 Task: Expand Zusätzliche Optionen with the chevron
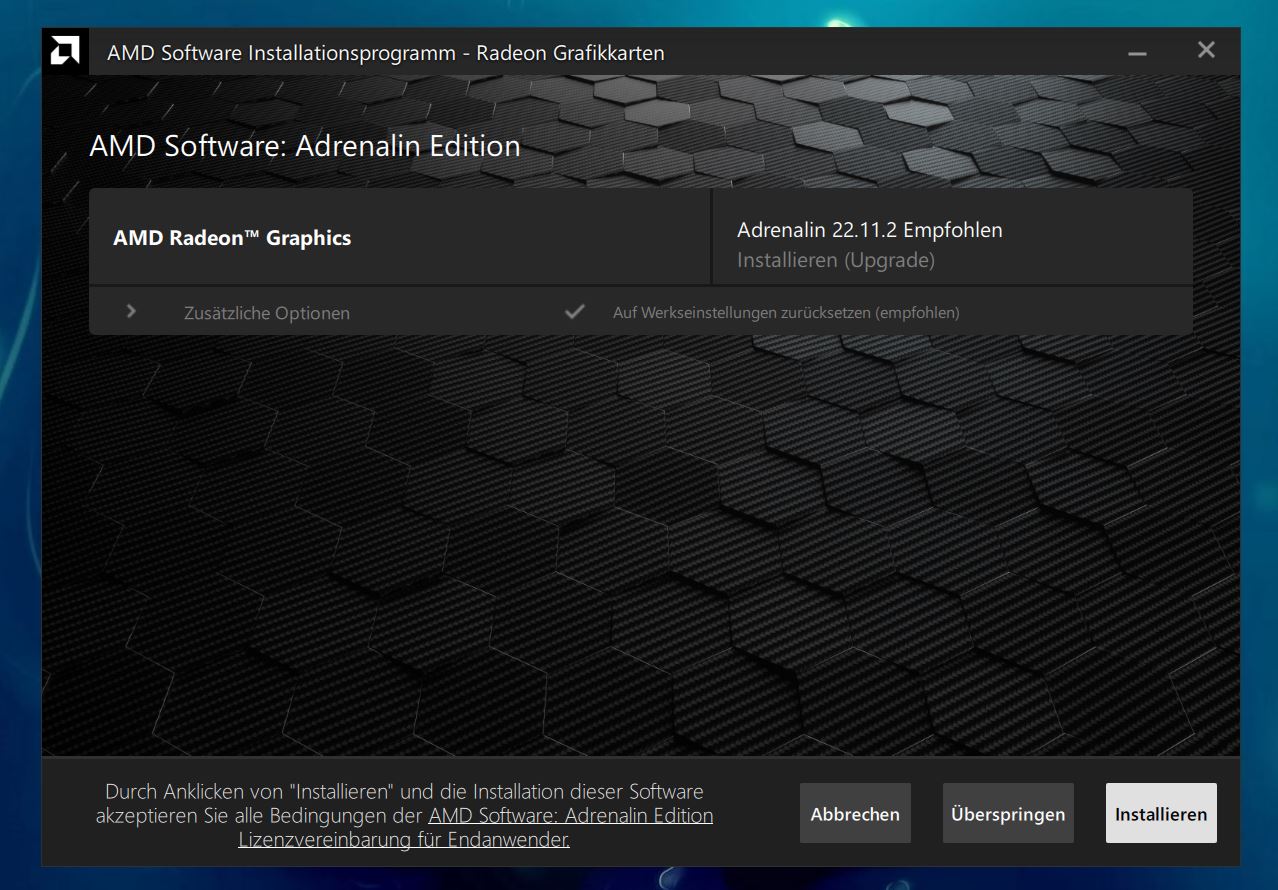tap(131, 311)
